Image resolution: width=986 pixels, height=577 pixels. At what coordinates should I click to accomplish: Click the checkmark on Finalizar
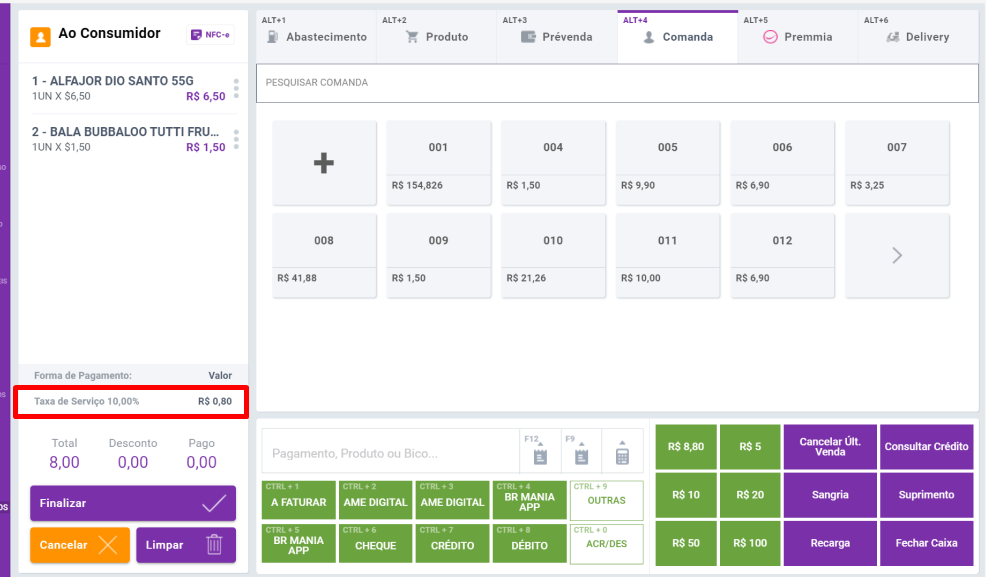point(214,503)
